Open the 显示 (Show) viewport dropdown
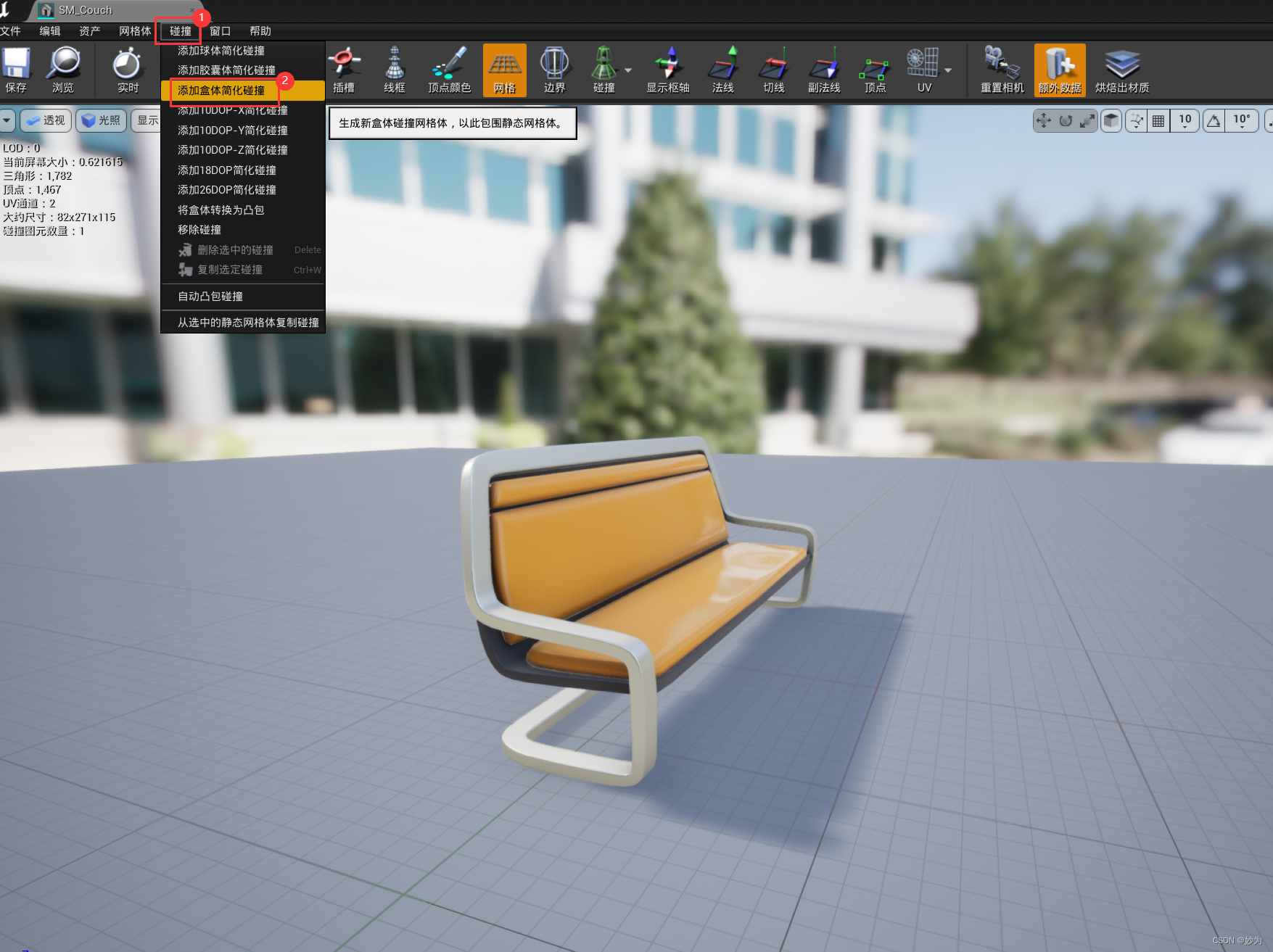This screenshot has height=952, width=1273. coord(146,120)
